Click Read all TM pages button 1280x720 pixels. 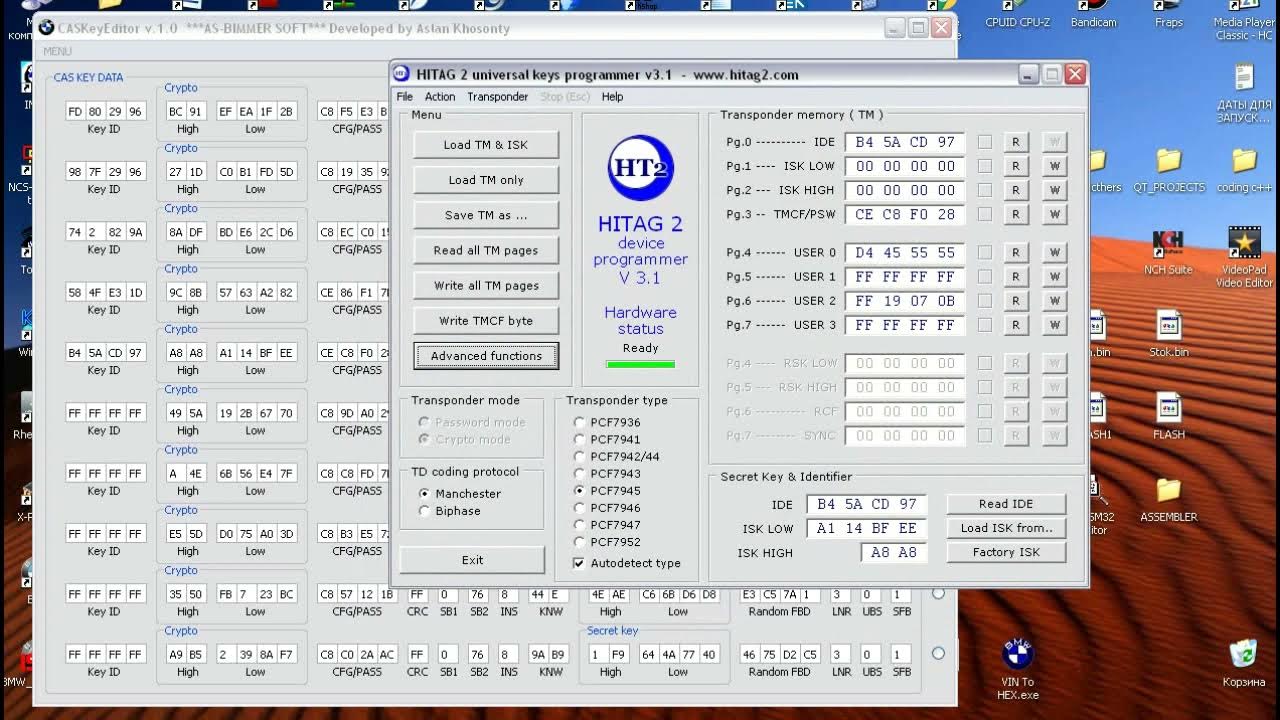click(x=486, y=250)
